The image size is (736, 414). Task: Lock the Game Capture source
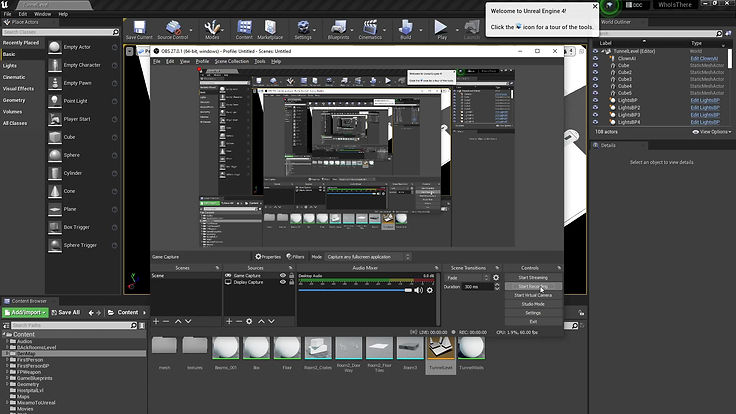click(291, 276)
